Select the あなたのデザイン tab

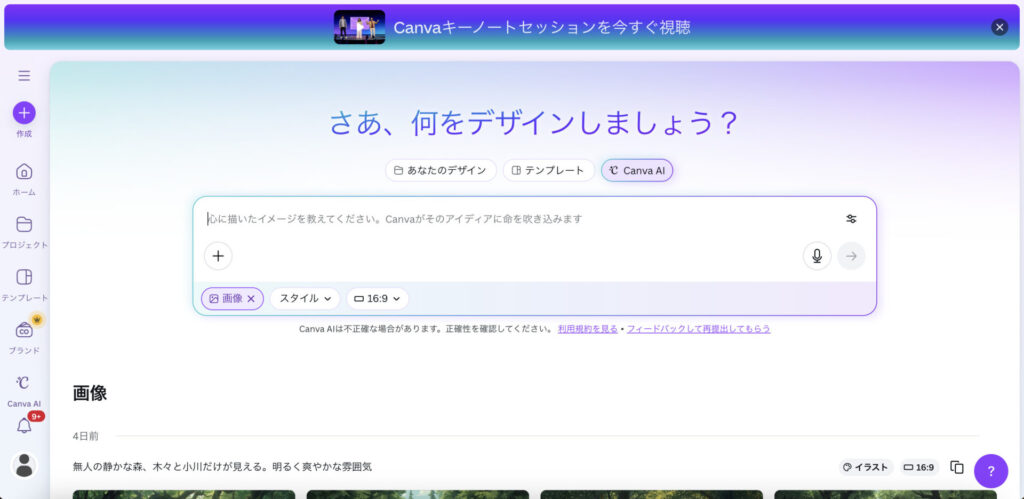point(441,170)
